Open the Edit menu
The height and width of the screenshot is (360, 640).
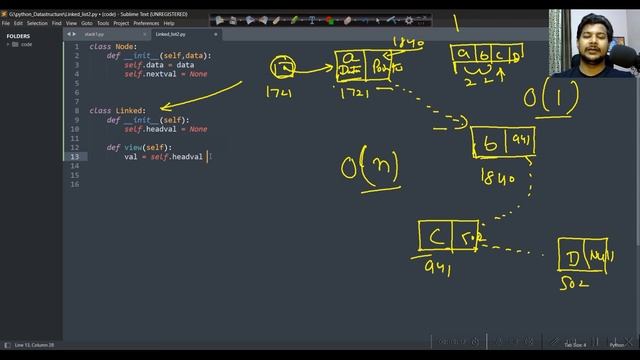click(18, 23)
